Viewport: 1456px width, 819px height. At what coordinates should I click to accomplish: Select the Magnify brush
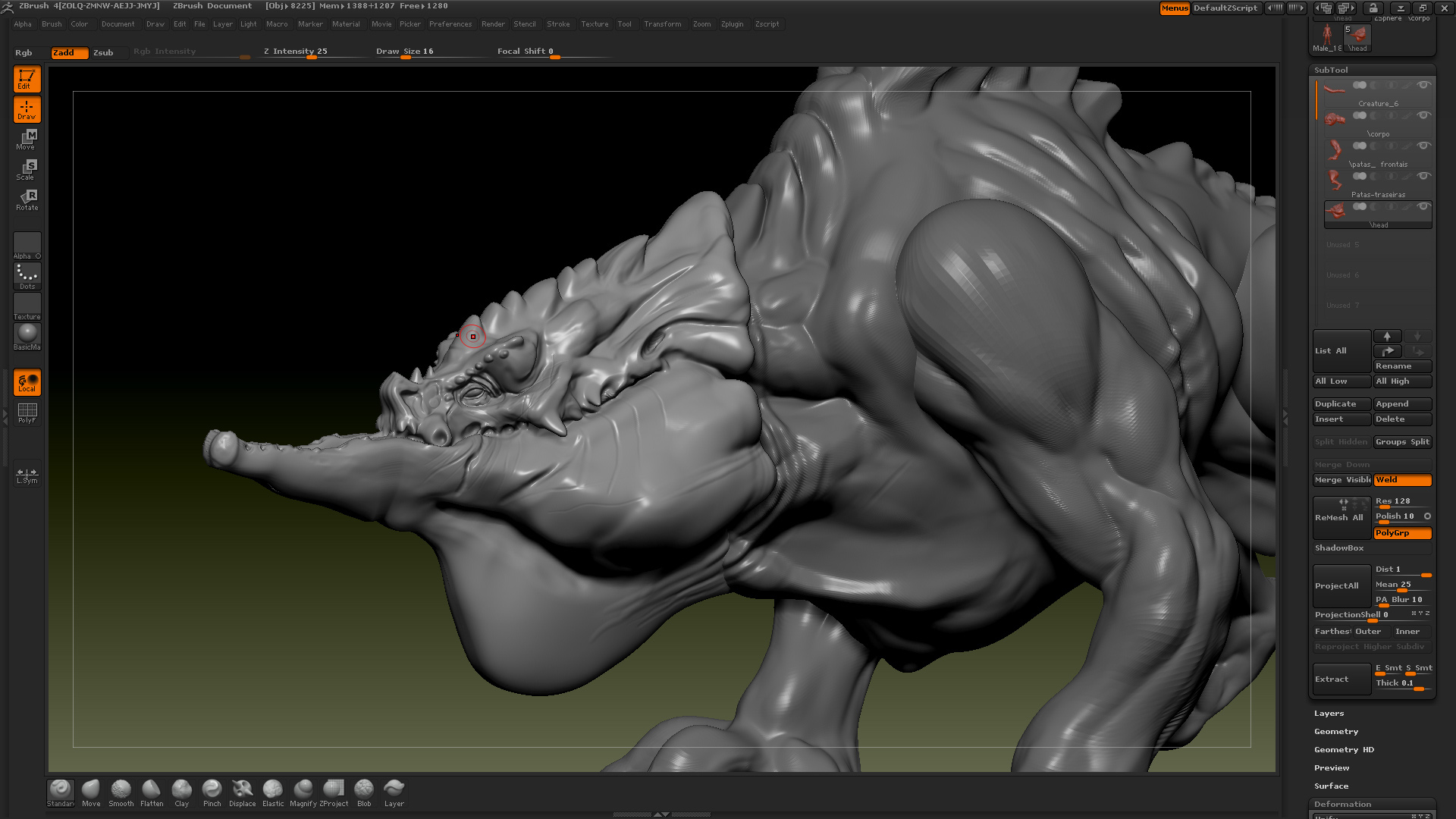click(303, 792)
